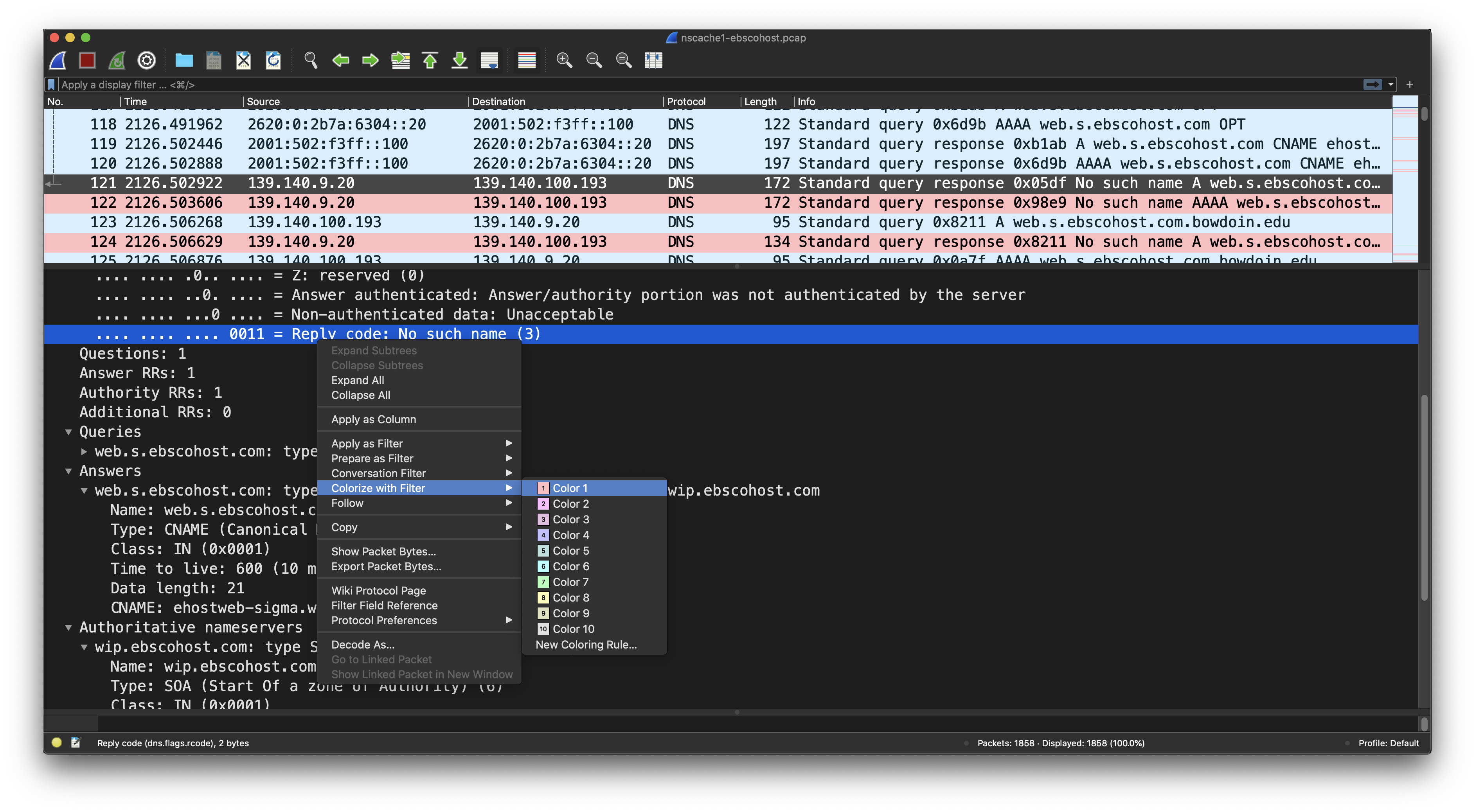
Task: Collapse the Authoritative nameservers section
Action: pyautogui.click(x=69, y=628)
